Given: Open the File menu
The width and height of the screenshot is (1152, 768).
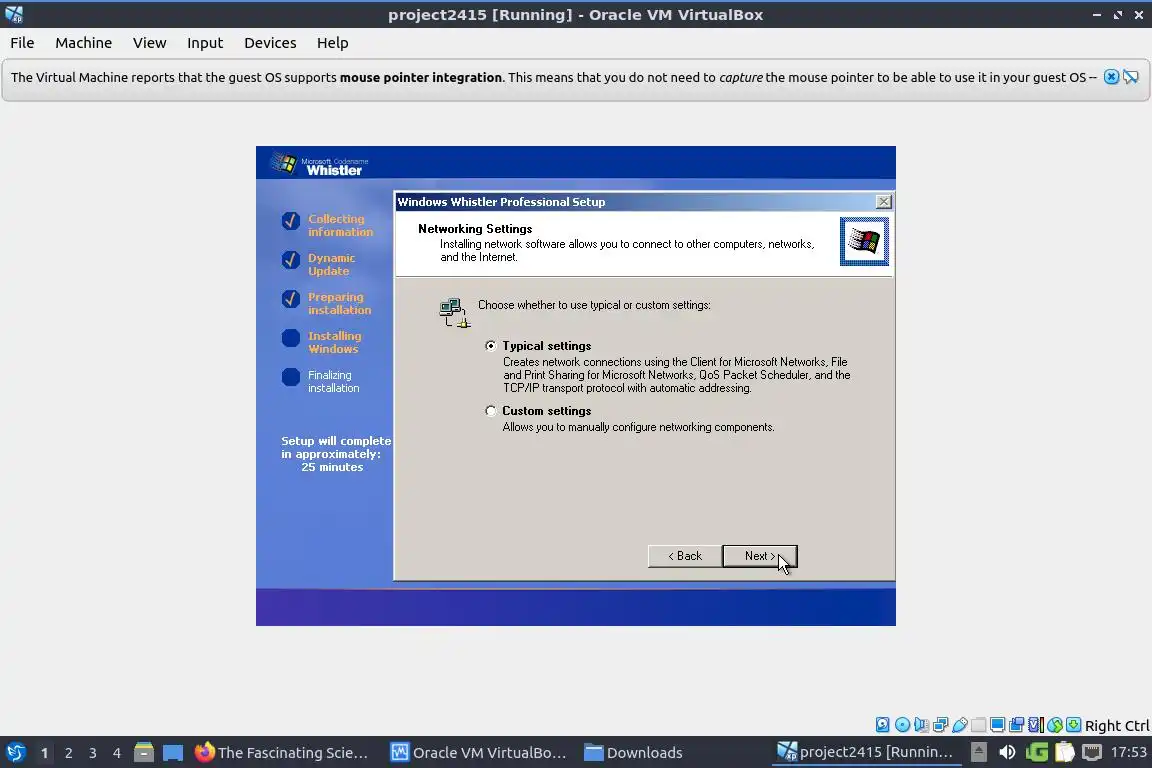Looking at the screenshot, I should (x=22, y=43).
